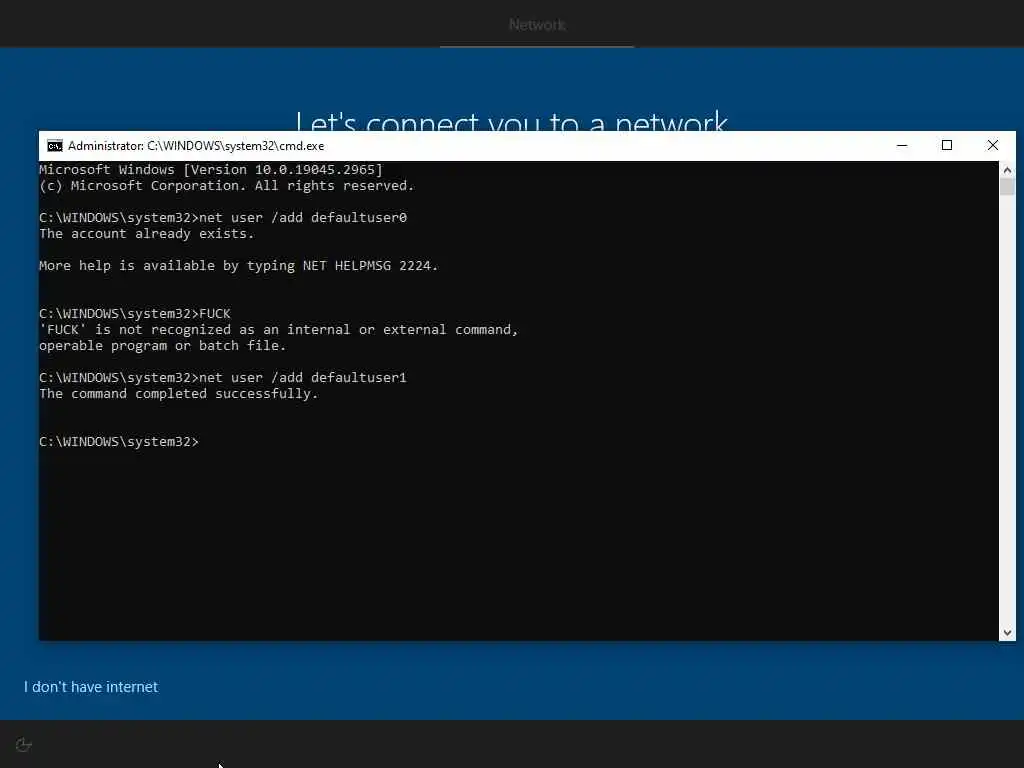
Task: Click the Ease of Access icon
Action: tap(24, 744)
